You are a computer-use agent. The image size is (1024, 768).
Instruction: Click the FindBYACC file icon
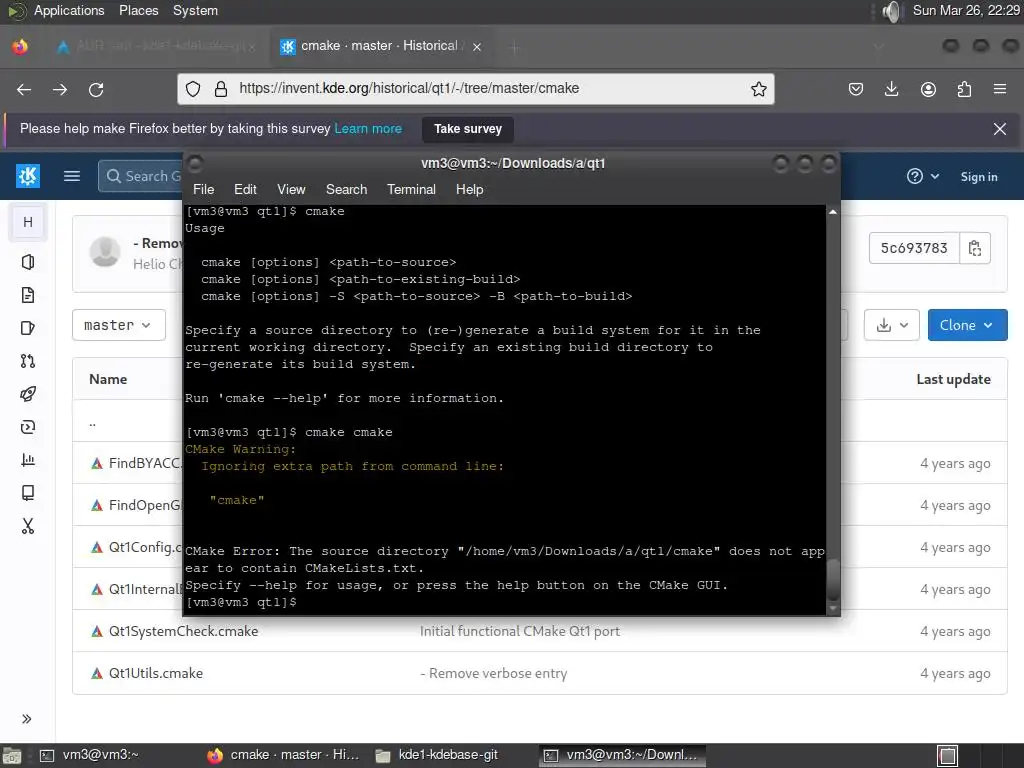97,463
